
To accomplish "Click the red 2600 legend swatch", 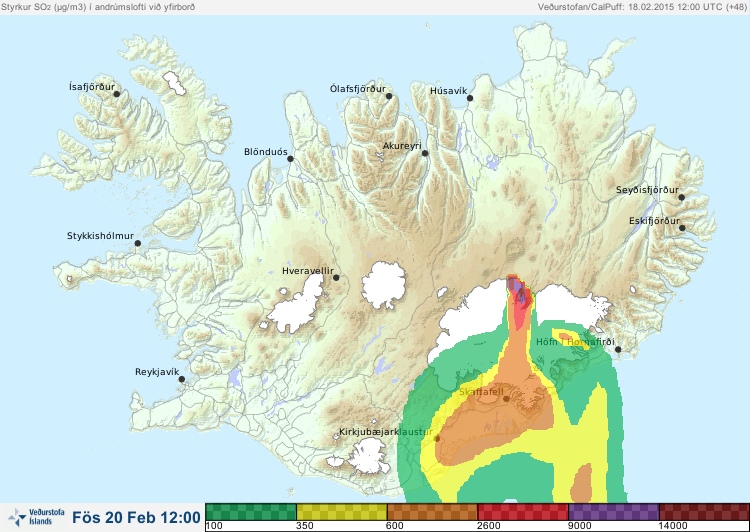I will click(x=523, y=512).
